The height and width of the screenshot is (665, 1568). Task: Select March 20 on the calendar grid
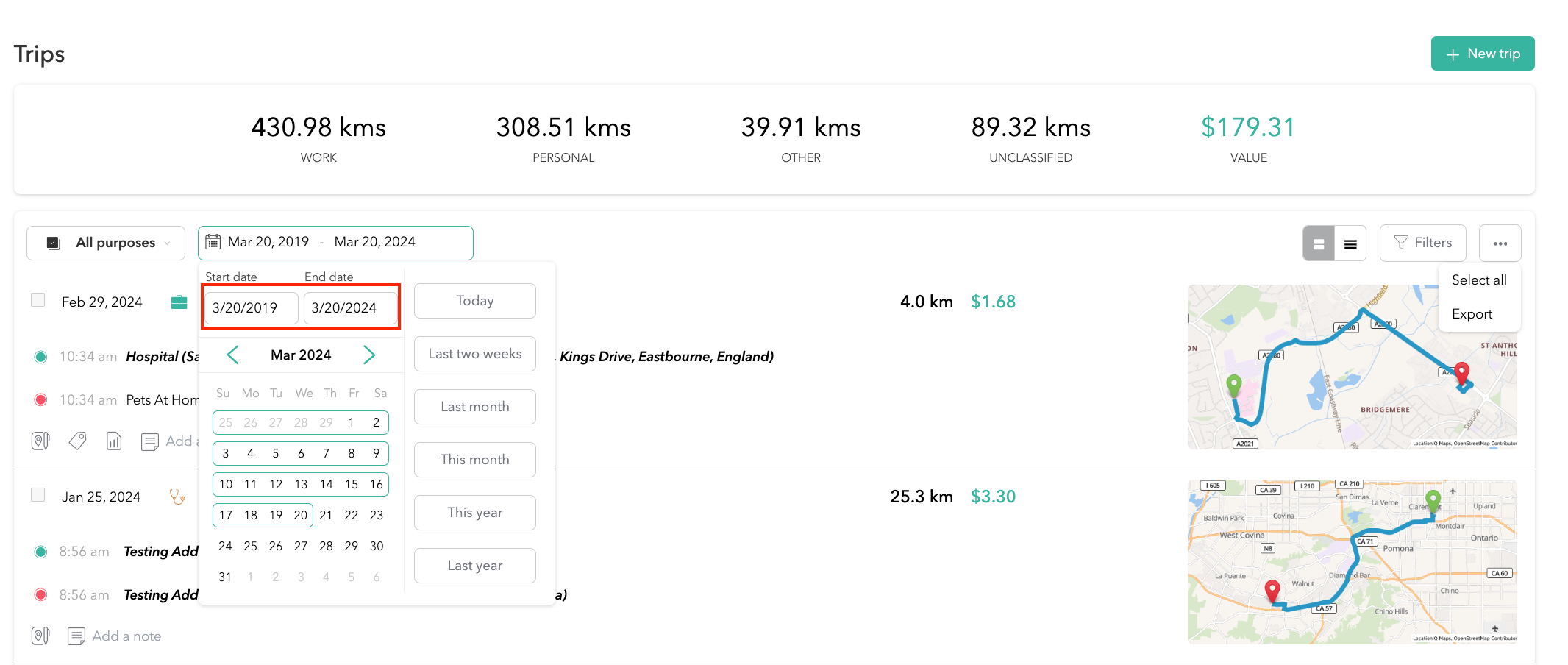click(x=300, y=515)
